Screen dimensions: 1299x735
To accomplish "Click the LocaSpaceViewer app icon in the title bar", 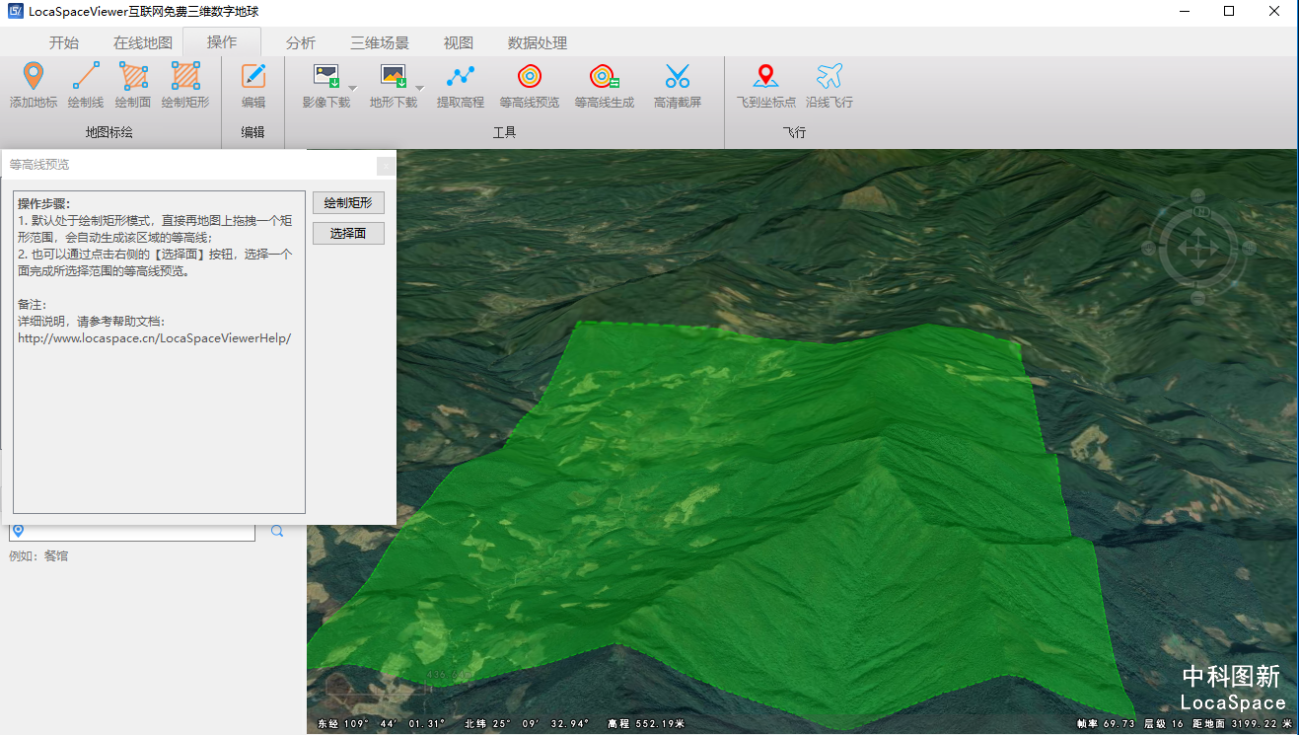I will click(15, 11).
